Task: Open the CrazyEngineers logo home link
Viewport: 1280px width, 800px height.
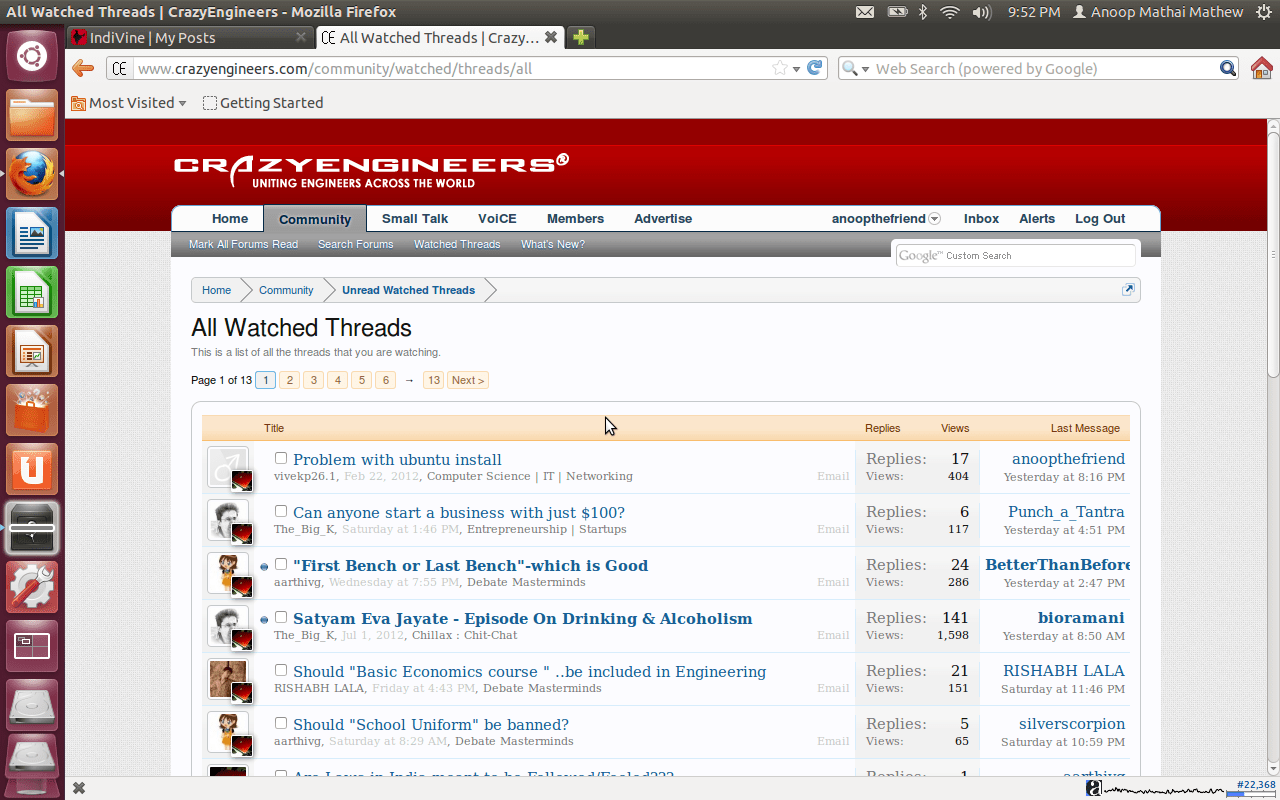Action: (x=371, y=171)
